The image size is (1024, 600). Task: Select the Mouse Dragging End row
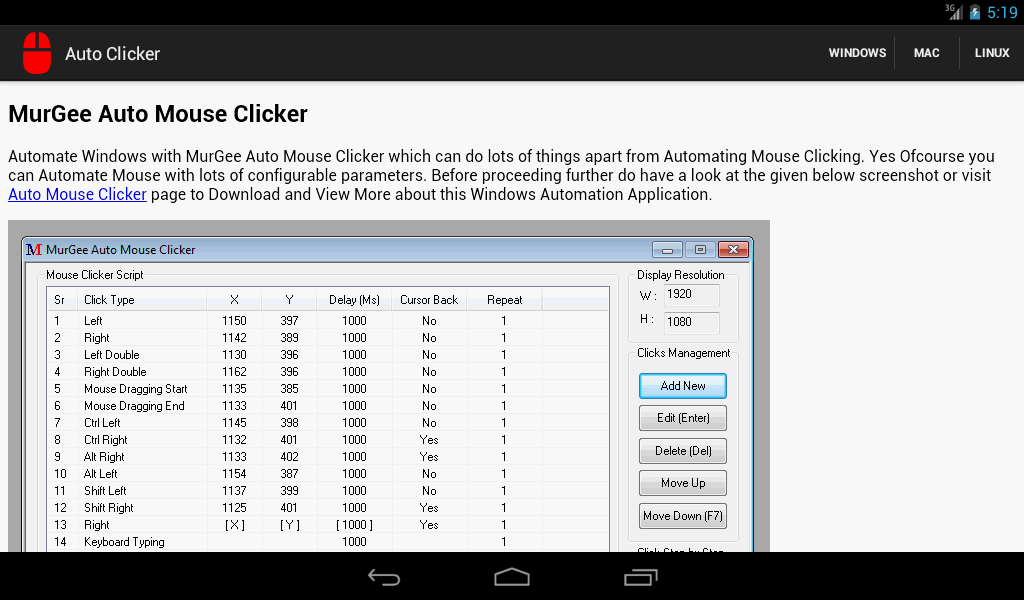coord(328,405)
